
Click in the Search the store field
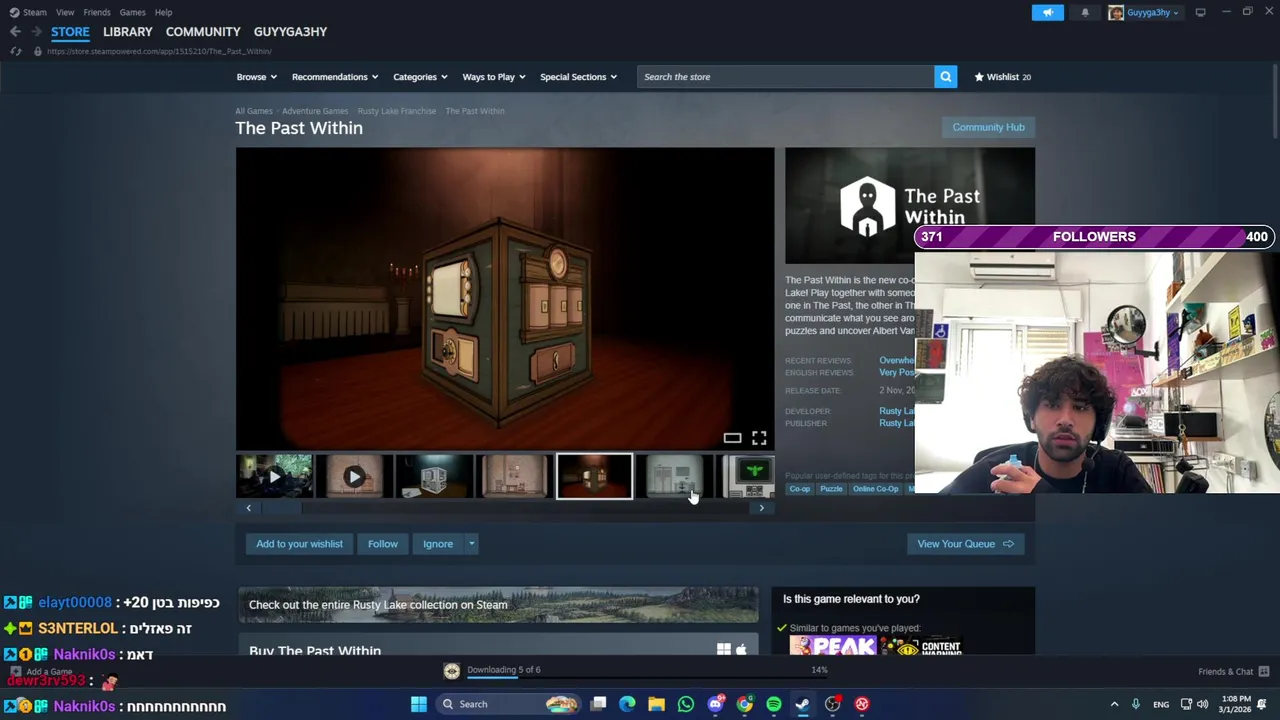[x=786, y=77]
